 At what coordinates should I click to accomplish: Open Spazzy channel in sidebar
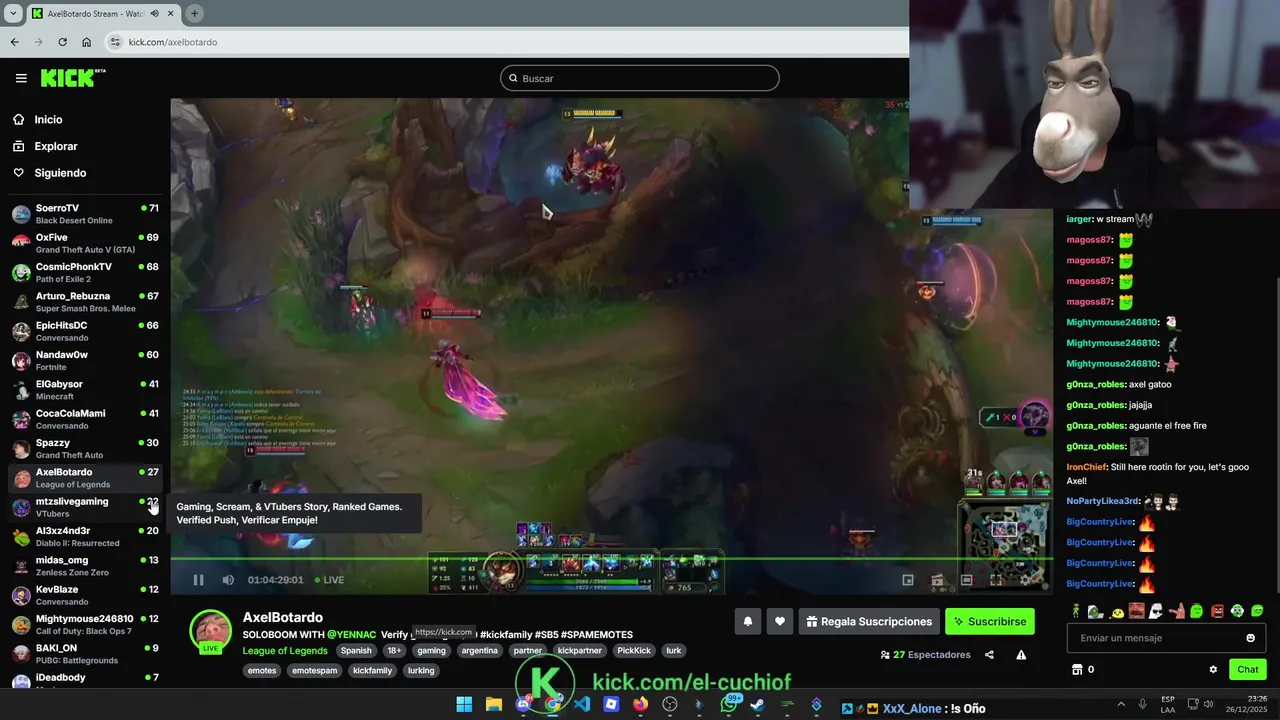85,448
